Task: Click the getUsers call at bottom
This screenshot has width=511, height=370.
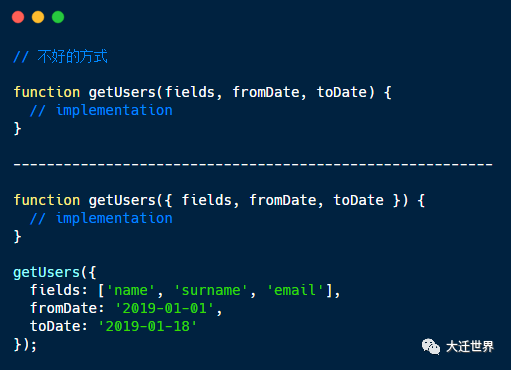Action: pyautogui.click(x=47, y=273)
